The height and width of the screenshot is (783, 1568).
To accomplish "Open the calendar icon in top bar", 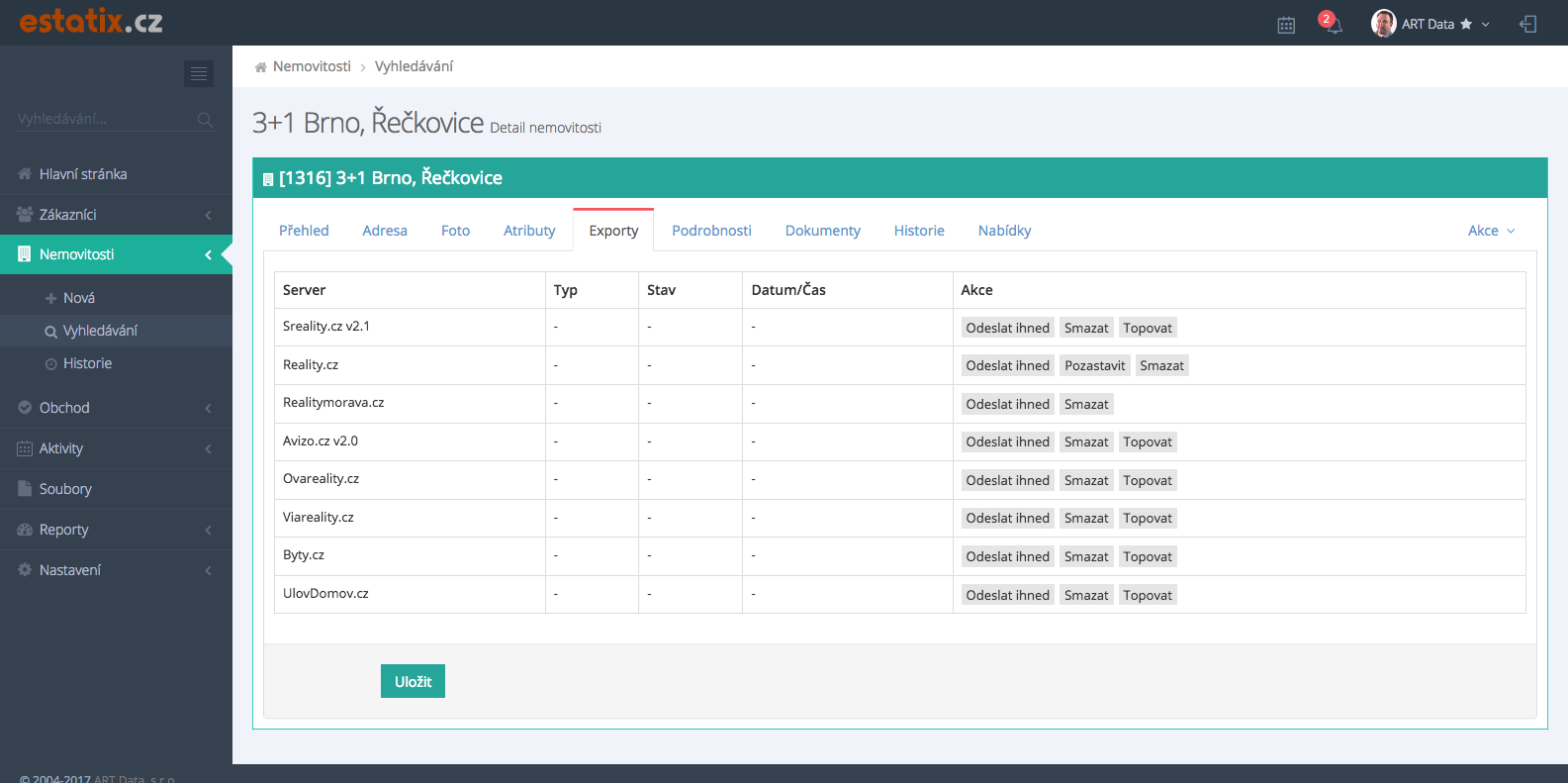I will [x=1286, y=25].
